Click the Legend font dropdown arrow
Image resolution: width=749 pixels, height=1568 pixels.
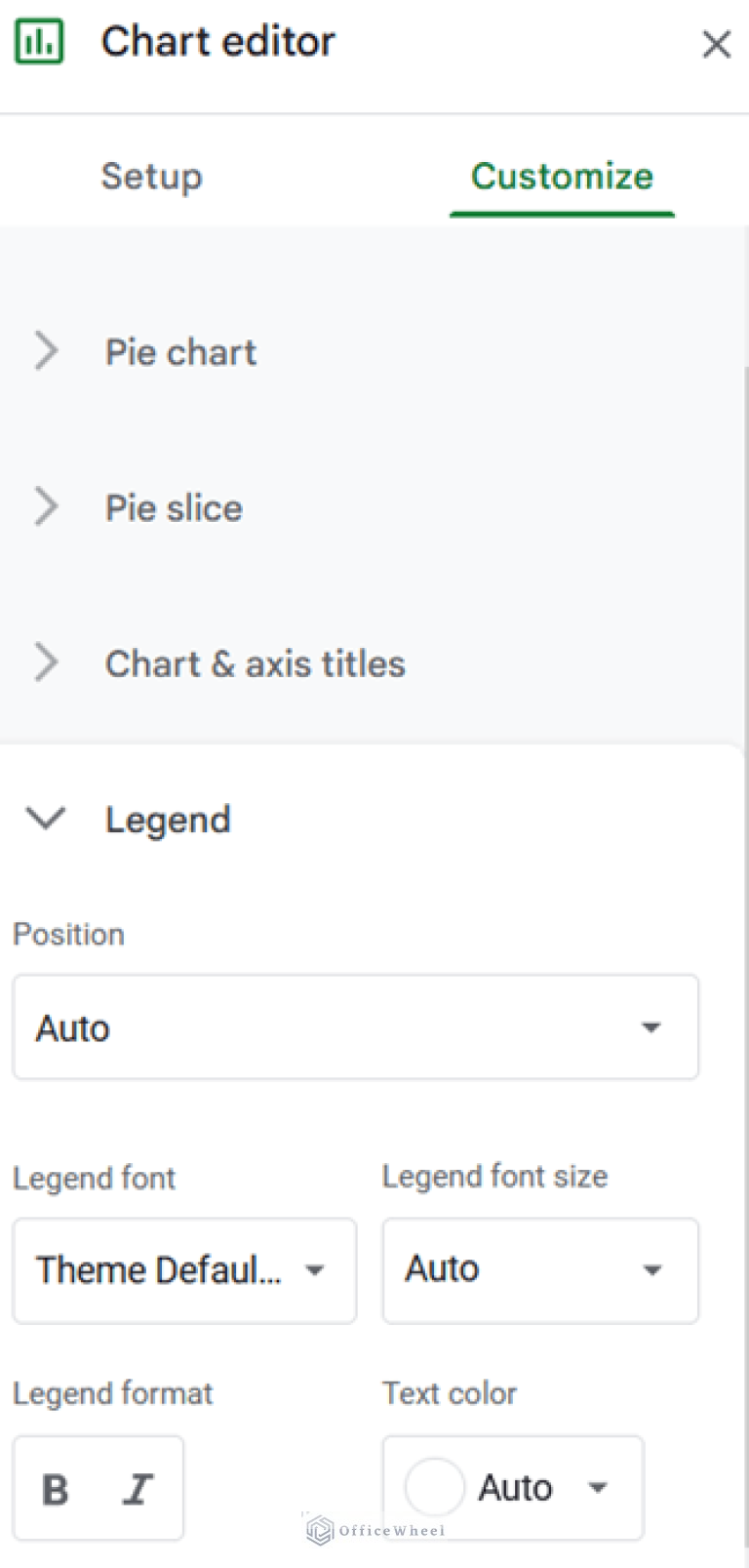(x=315, y=1270)
